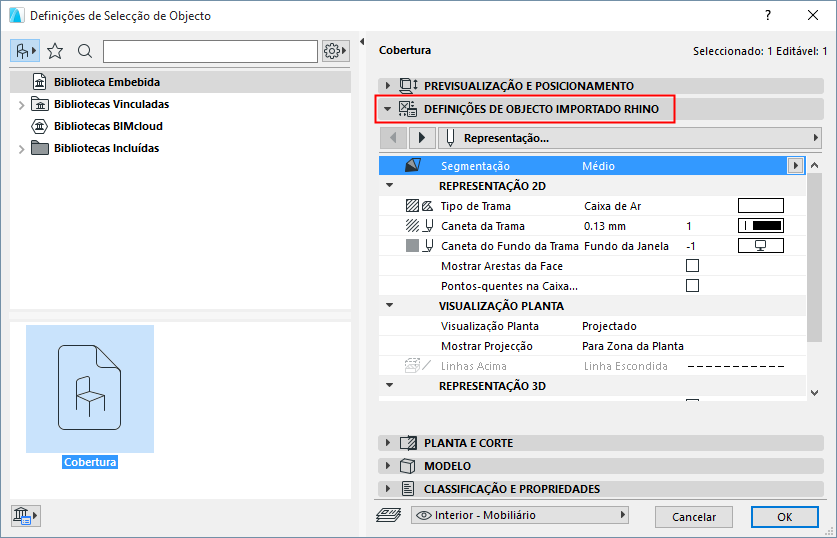
Task: Expand Previsualização e Posicionamento panel
Action: (x=388, y=85)
